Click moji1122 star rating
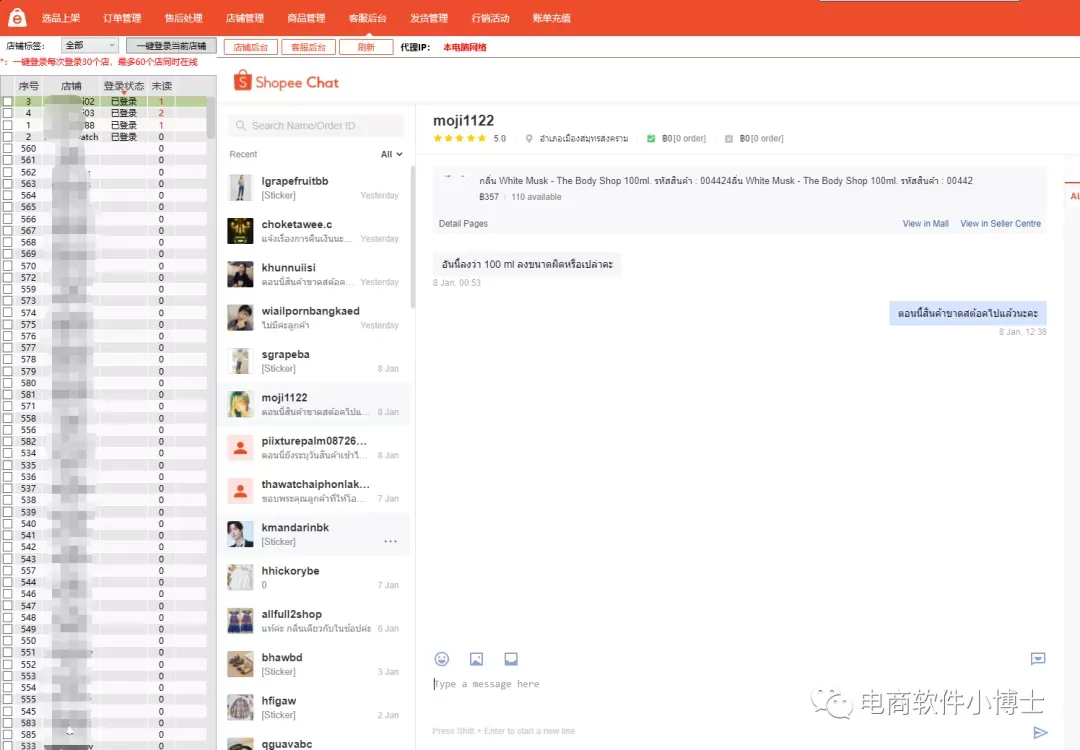This screenshot has height=750, width=1080. coord(459,138)
